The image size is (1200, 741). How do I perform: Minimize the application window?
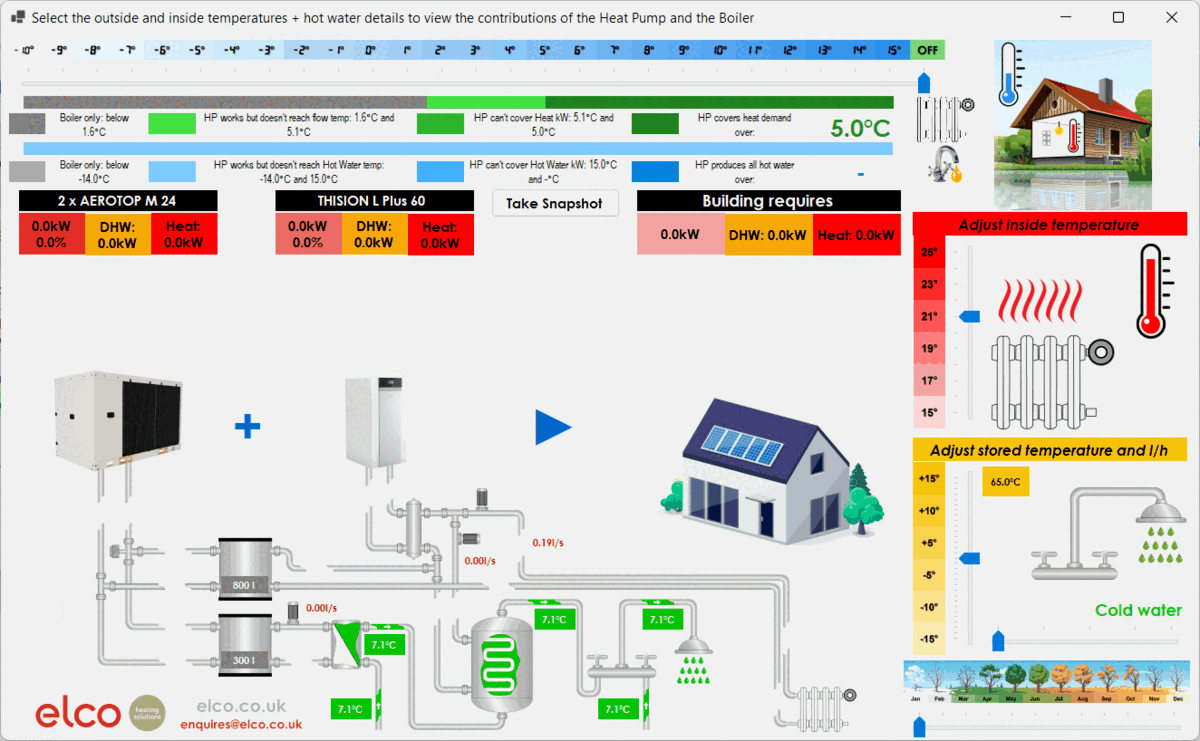1066,17
